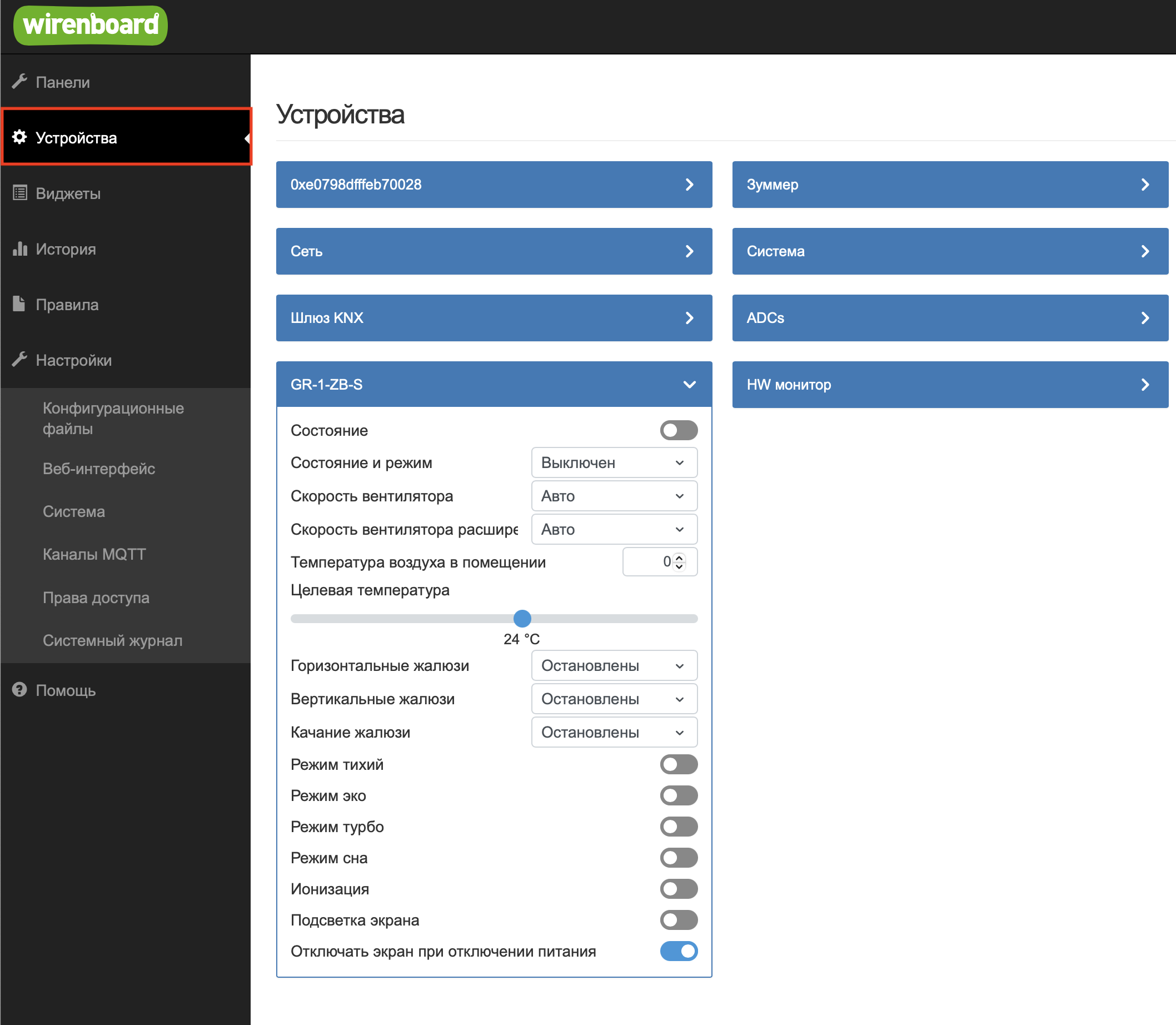
Task: Enable the Режим турбо switch
Action: click(x=679, y=827)
